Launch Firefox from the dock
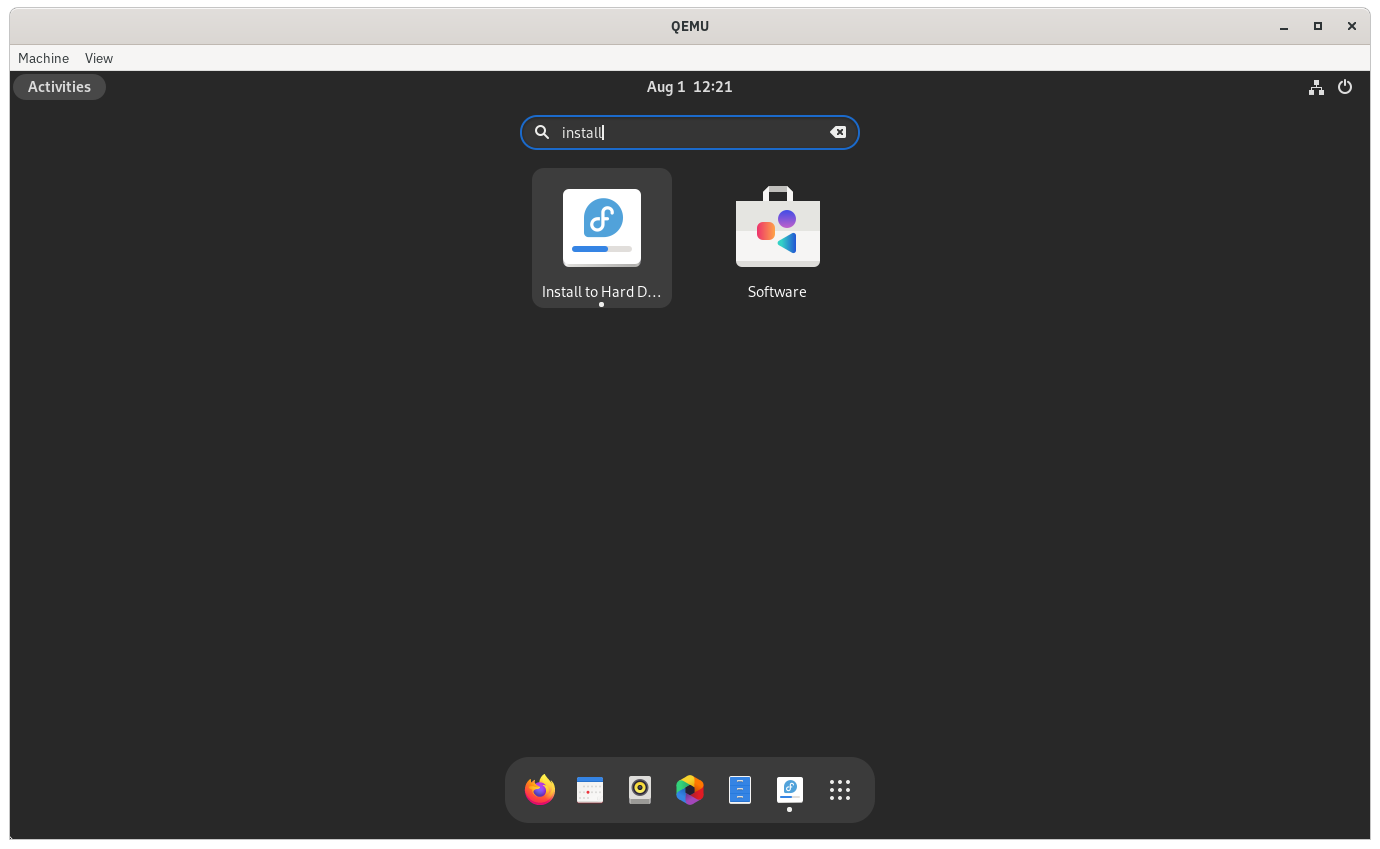Screen dimensions: 1380x849 tap(540, 790)
